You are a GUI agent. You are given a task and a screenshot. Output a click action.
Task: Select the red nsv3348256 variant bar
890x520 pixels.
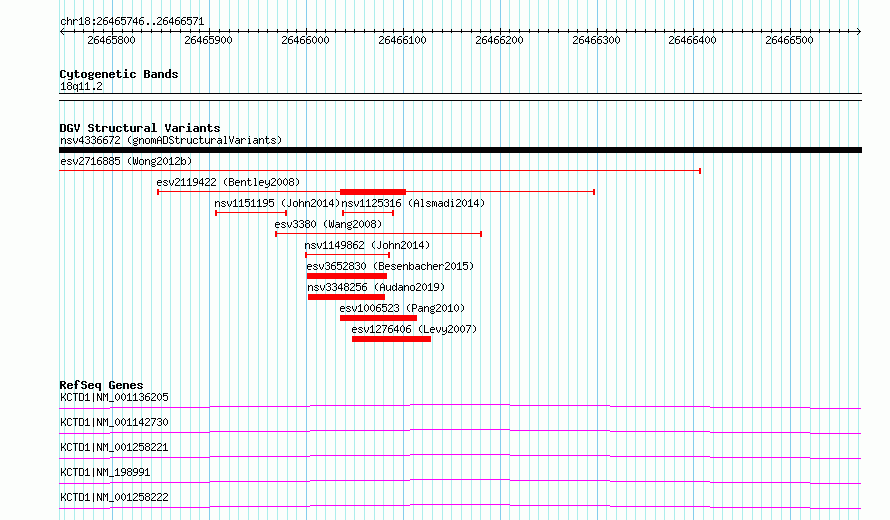346,297
